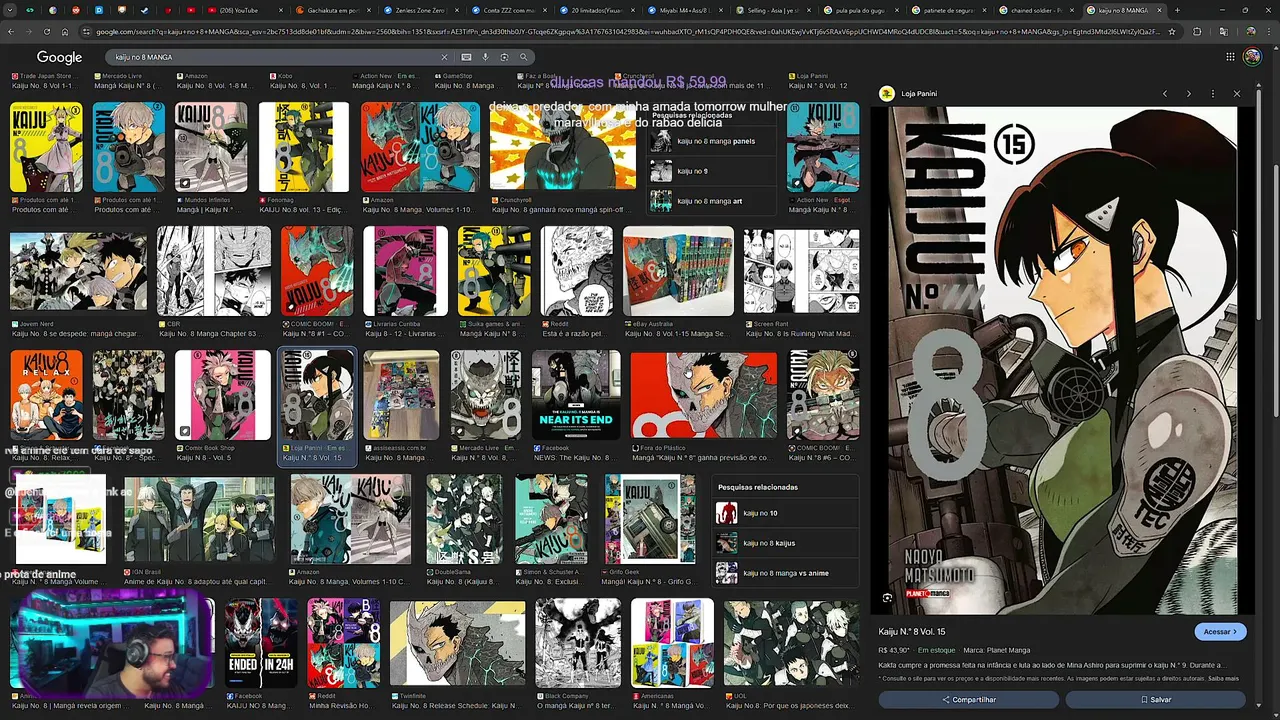Switch to the 'patinete de segura' tab
This screenshot has height=720, width=1280.
pyautogui.click(x=947, y=10)
